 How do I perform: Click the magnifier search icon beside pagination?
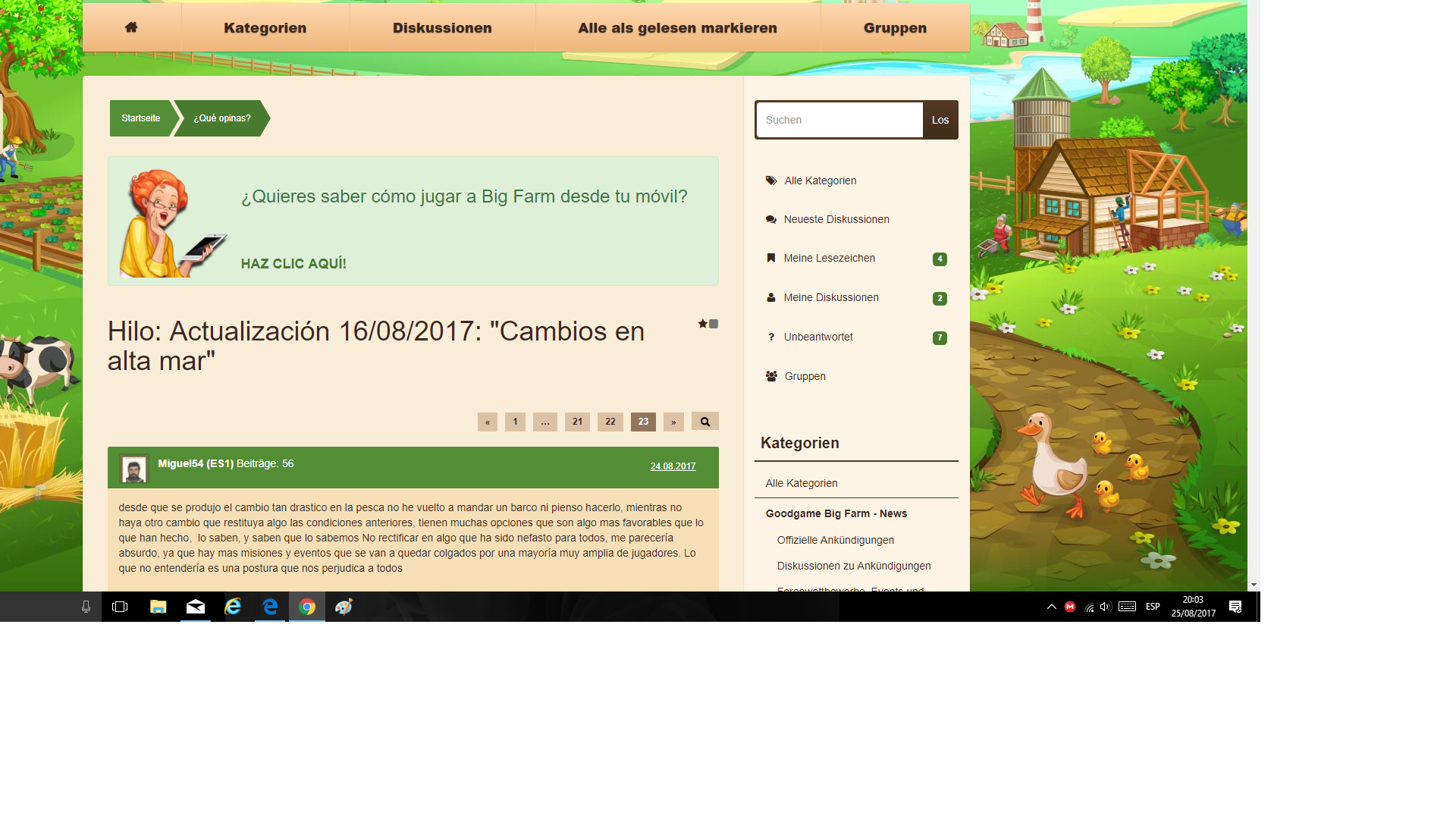coord(704,422)
